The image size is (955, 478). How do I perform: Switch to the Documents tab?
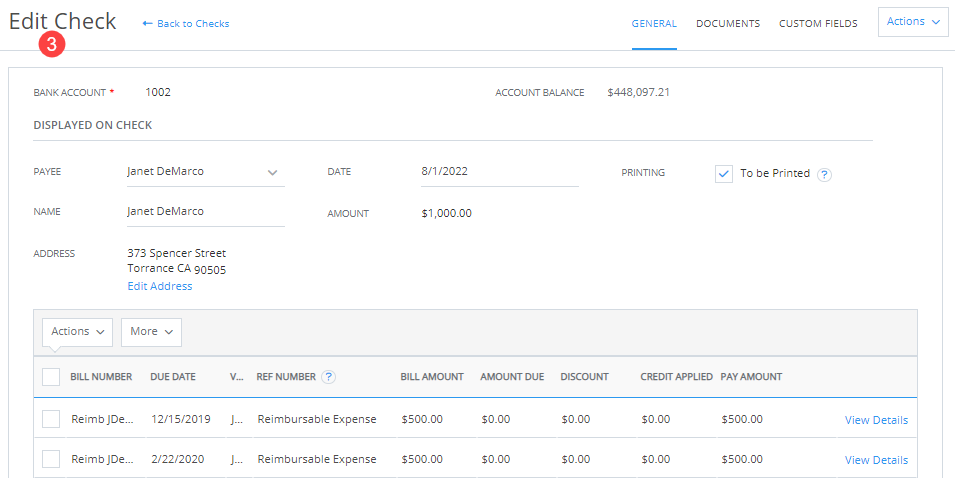tap(728, 24)
